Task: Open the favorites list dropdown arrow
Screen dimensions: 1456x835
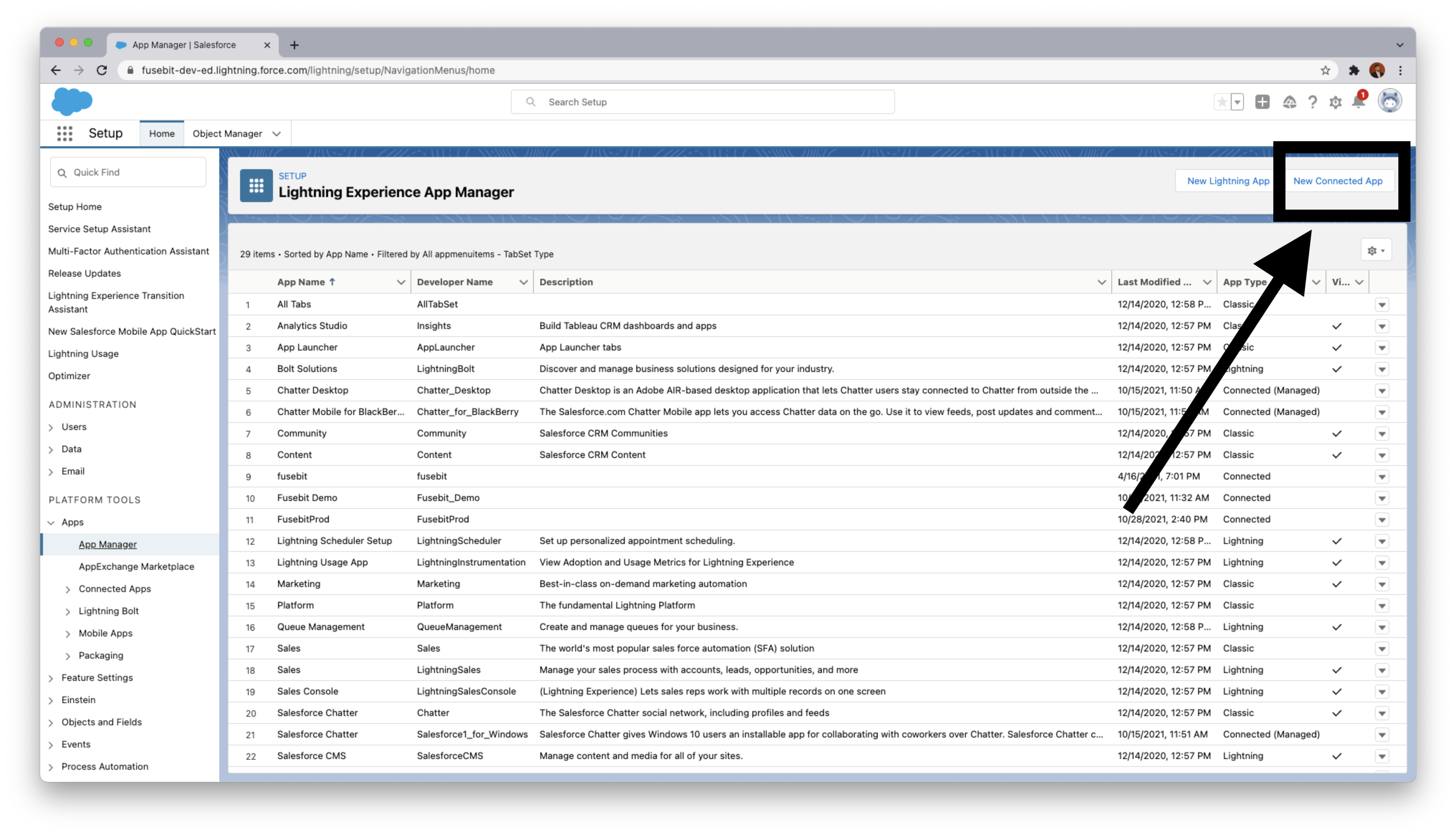Action: [1237, 102]
